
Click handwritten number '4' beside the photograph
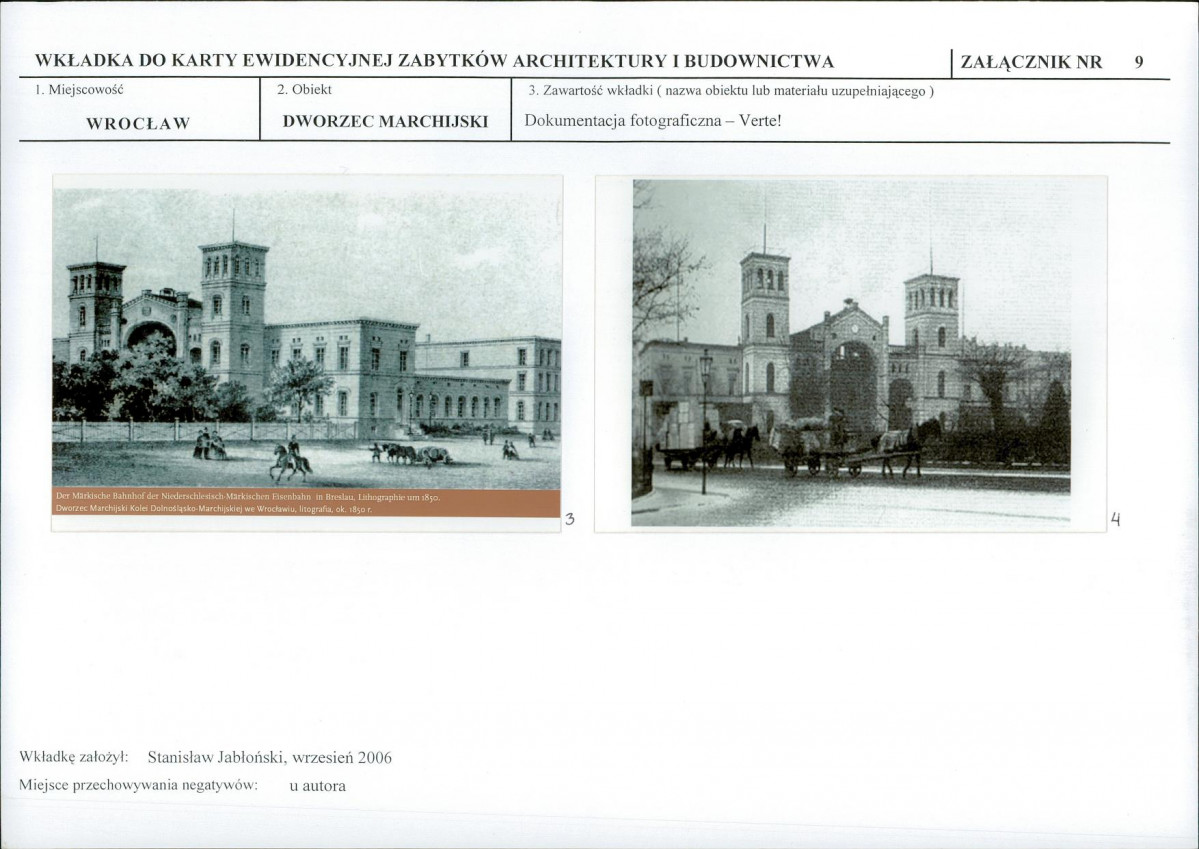coord(1116,520)
